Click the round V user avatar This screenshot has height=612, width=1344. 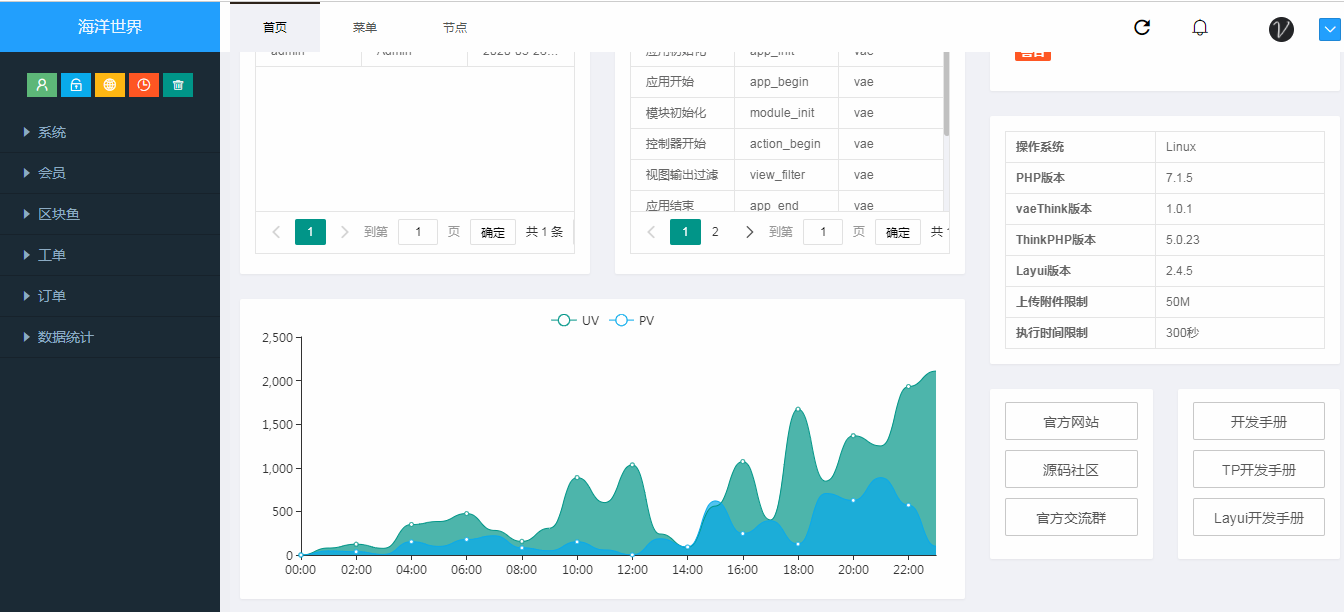point(1281,29)
